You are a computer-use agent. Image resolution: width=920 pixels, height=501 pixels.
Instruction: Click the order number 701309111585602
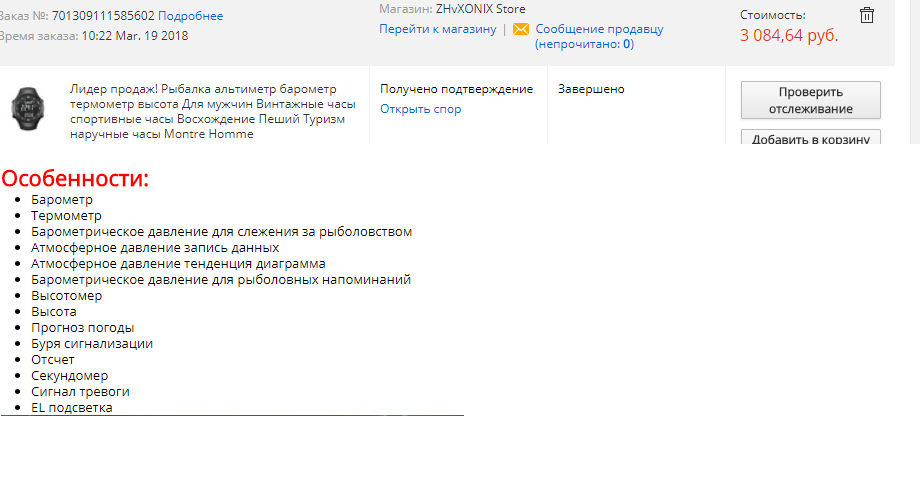coord(103,16)
